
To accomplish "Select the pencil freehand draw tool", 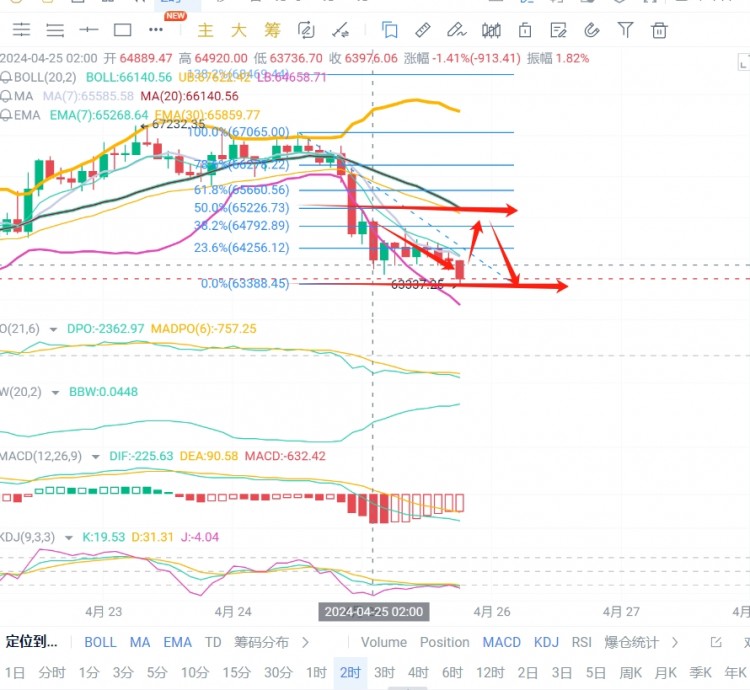I will (456, 30).
